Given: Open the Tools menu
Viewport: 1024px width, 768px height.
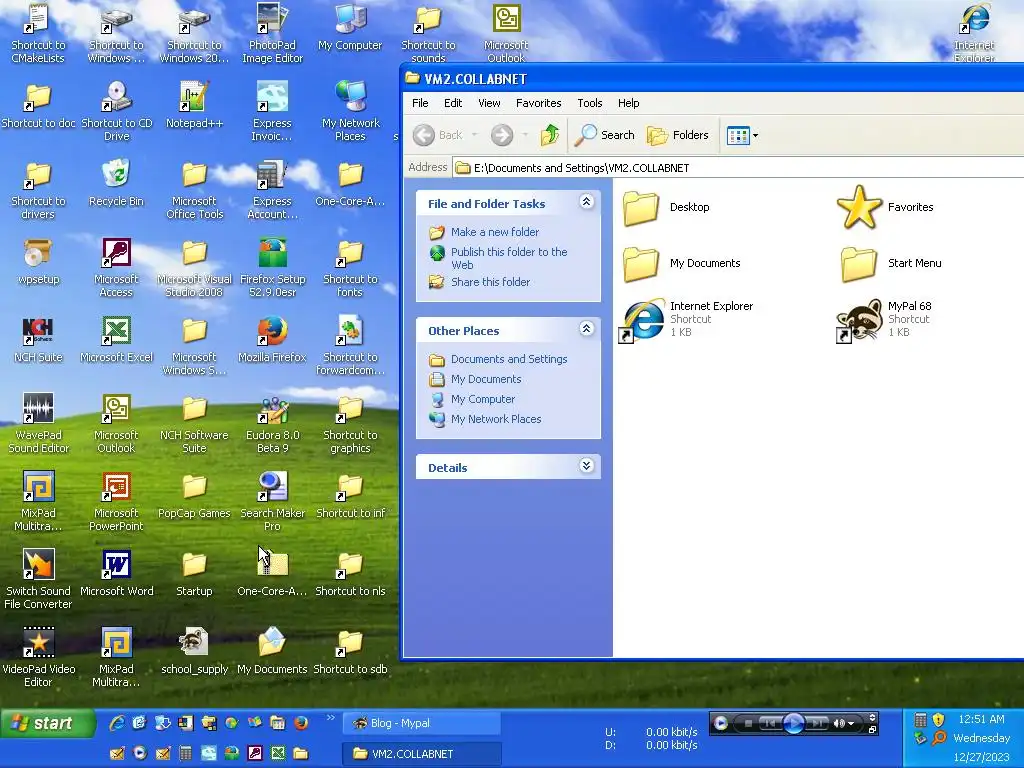Looking at the screenshot, I should 590,103.
